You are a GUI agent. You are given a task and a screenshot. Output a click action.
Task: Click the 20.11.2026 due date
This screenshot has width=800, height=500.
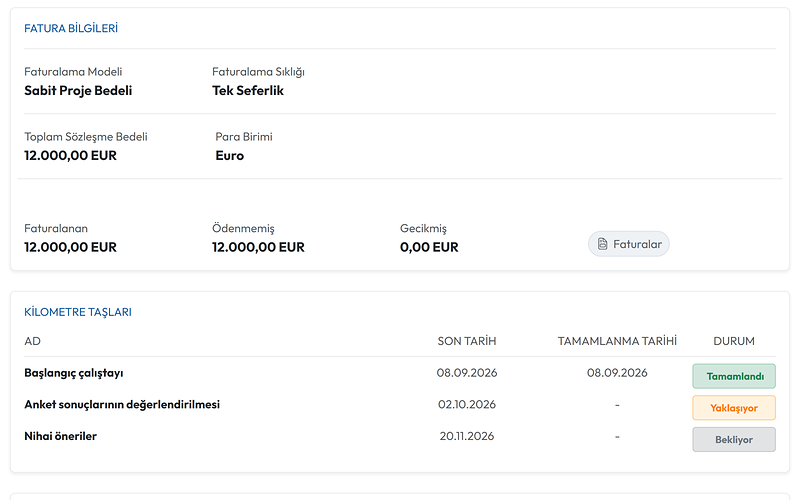coord(467,436)
